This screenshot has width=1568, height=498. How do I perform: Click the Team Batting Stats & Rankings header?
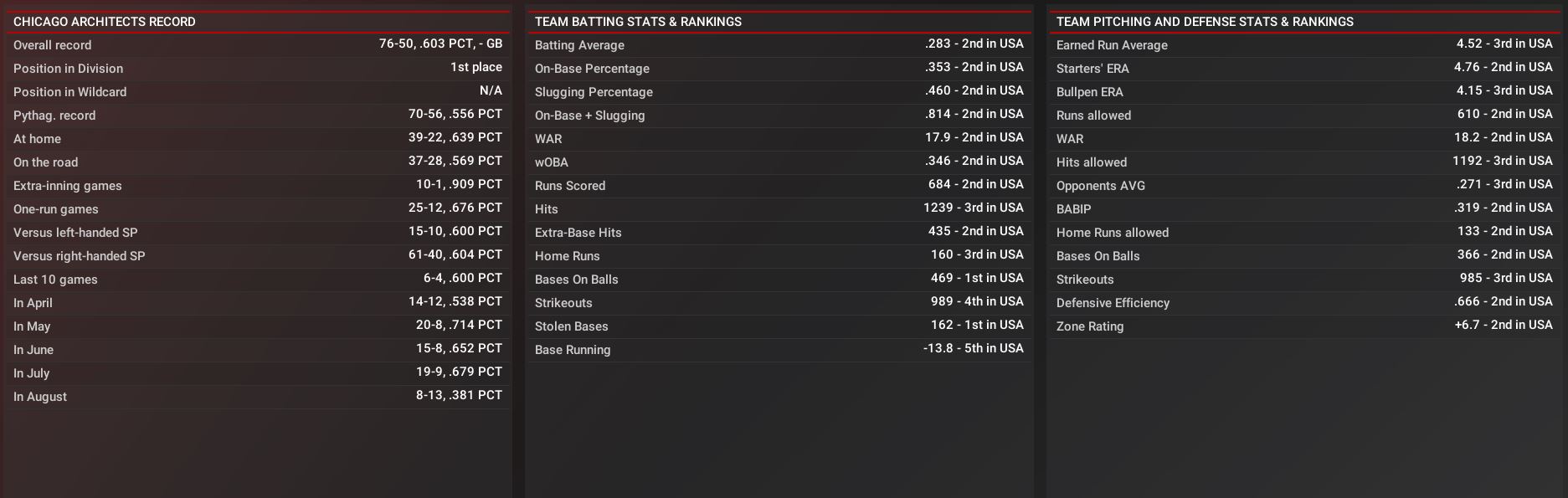coord(638,22)
